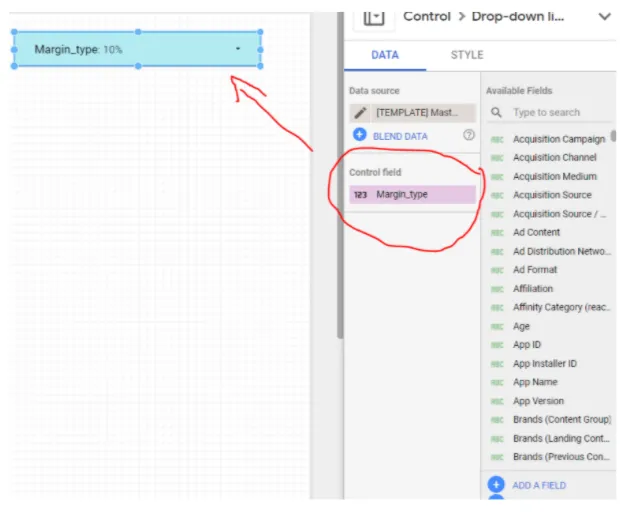Click the BLEND DATA plus icon
This screenshot has height=512, width=631.
(x=359, y=135)
